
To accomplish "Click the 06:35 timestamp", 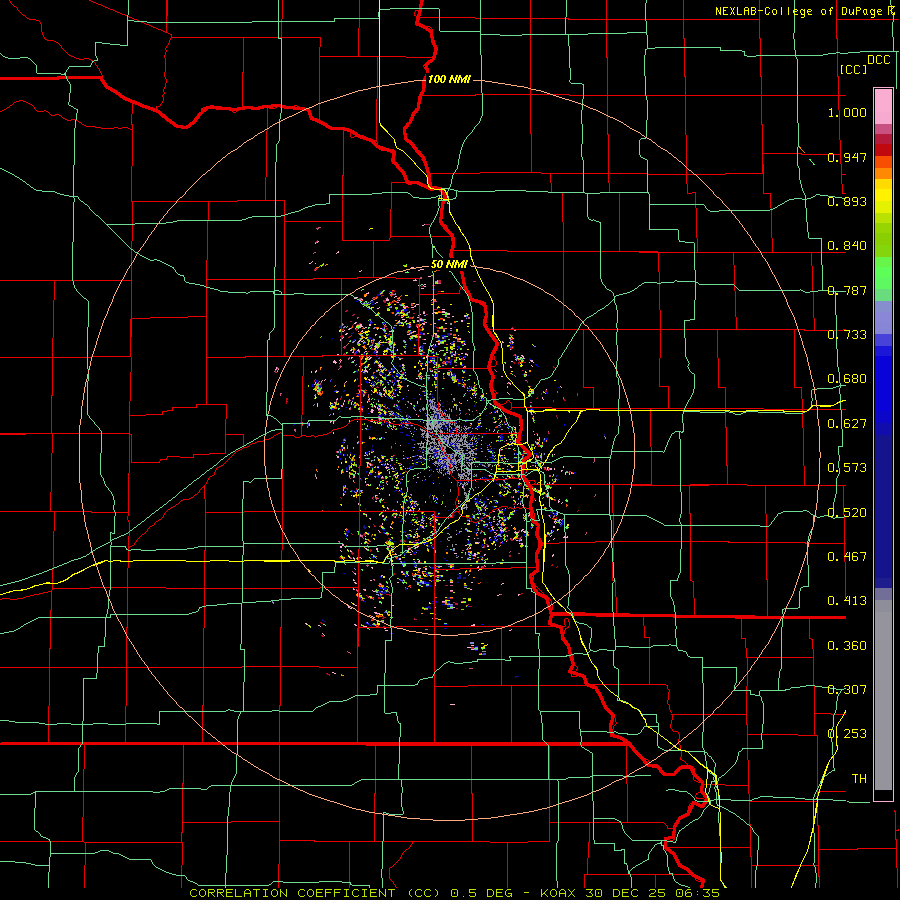I will pos(697,893).
